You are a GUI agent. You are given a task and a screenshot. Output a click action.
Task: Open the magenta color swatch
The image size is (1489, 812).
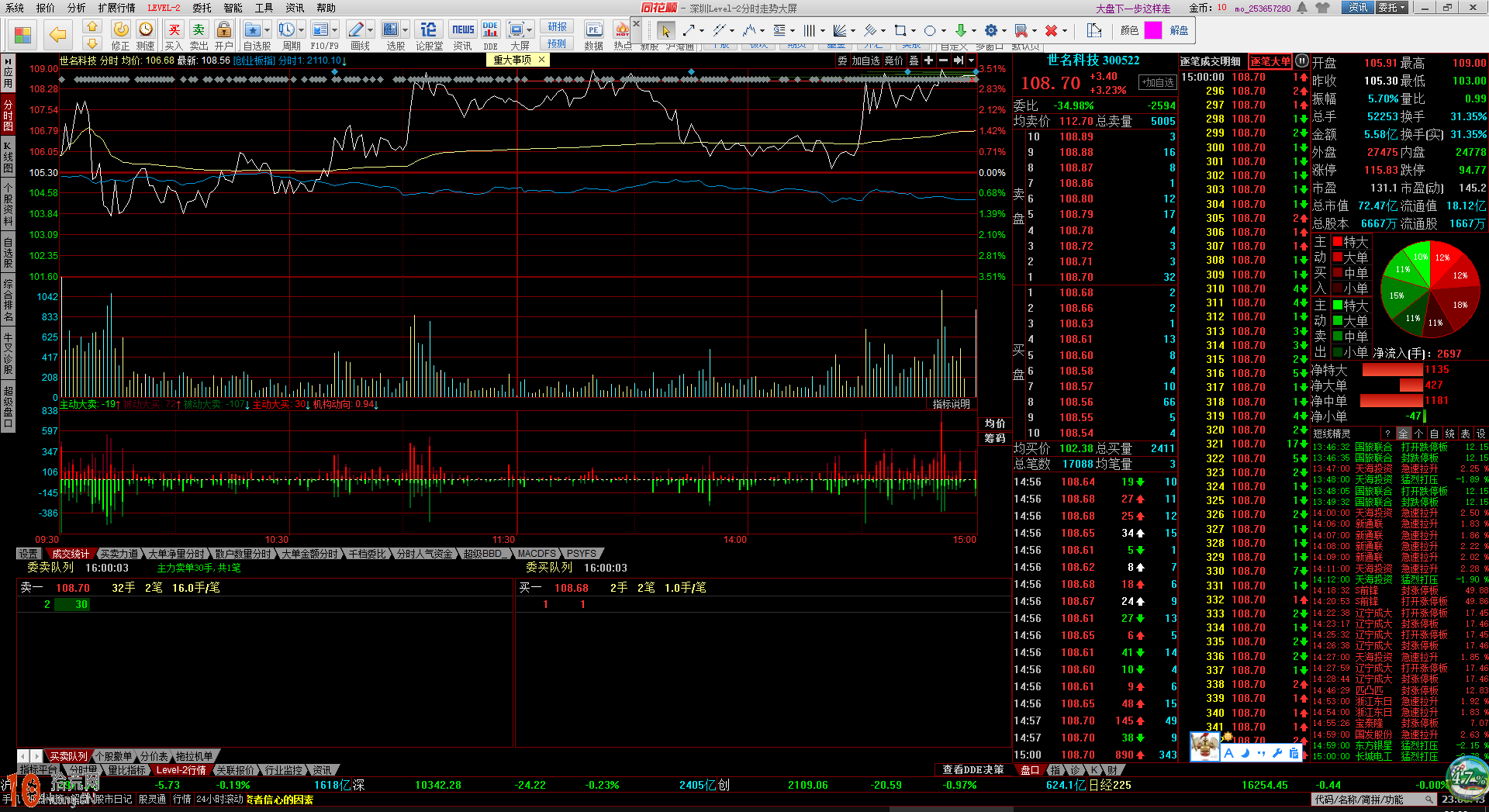coord(1153,30)
